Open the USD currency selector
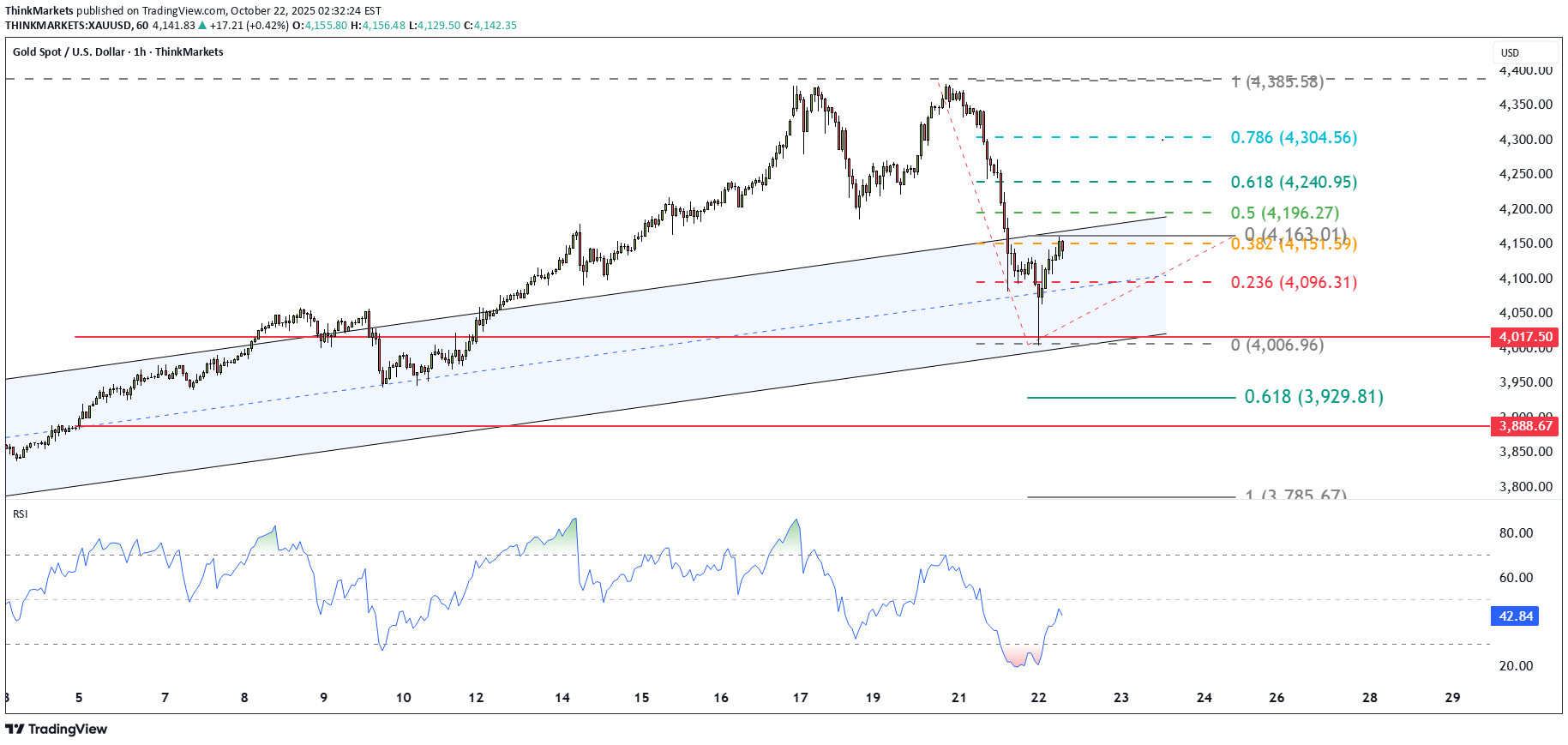This screenshot has width=1568, height=745. click(1510, 52)
